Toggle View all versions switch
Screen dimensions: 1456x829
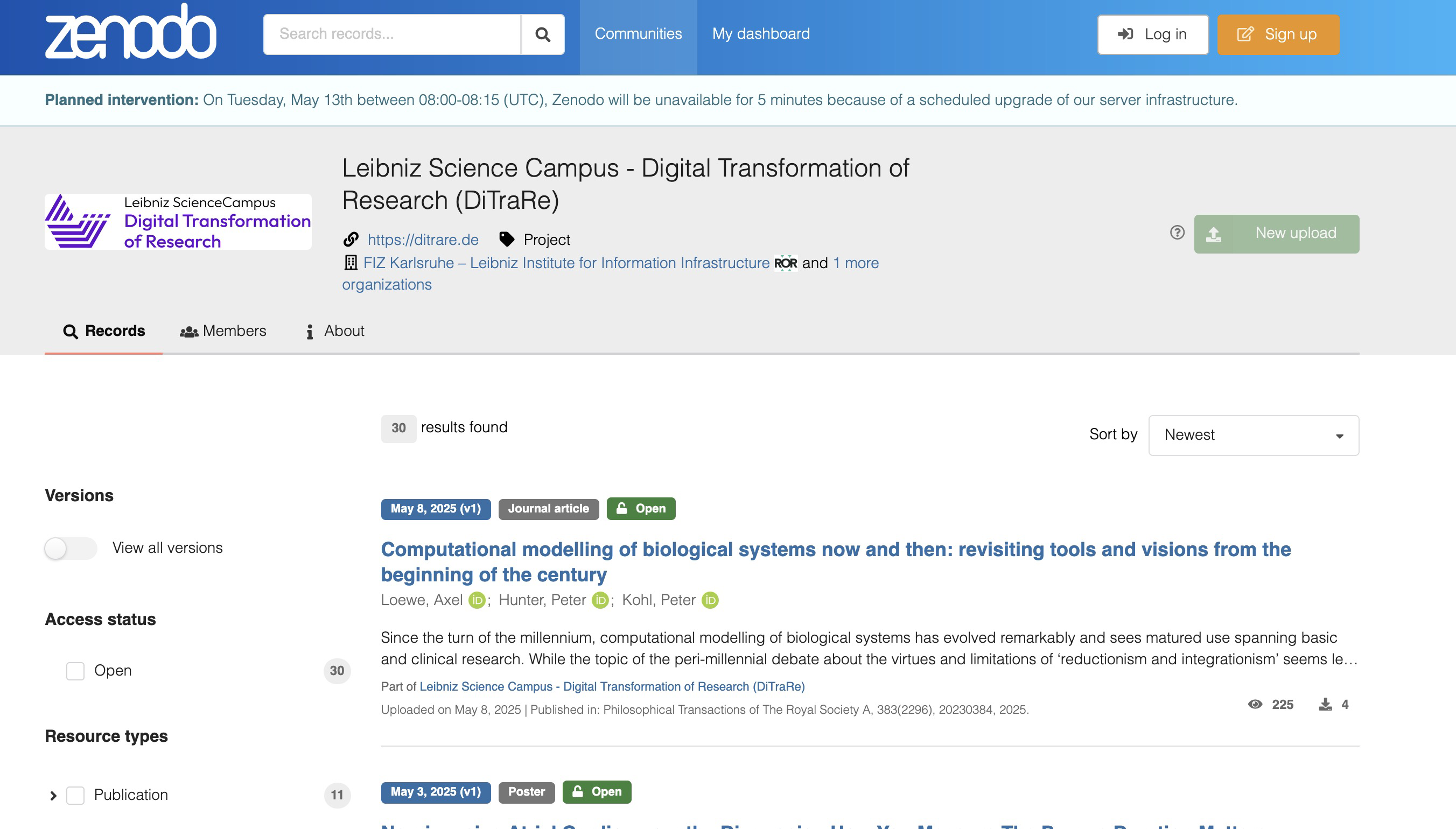(x=71, y=549)
